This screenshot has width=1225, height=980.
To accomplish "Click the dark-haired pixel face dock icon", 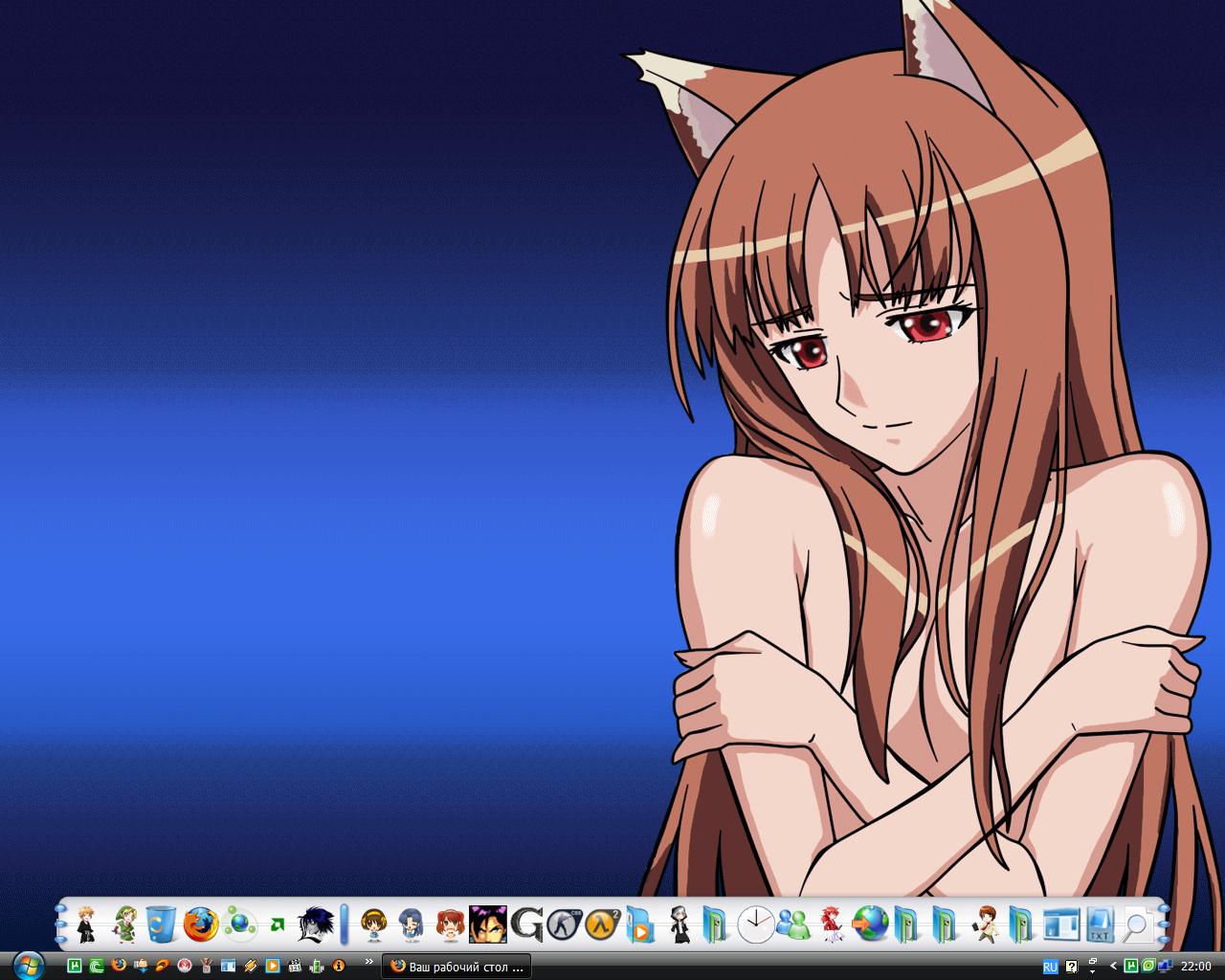I will click(487, 924).
